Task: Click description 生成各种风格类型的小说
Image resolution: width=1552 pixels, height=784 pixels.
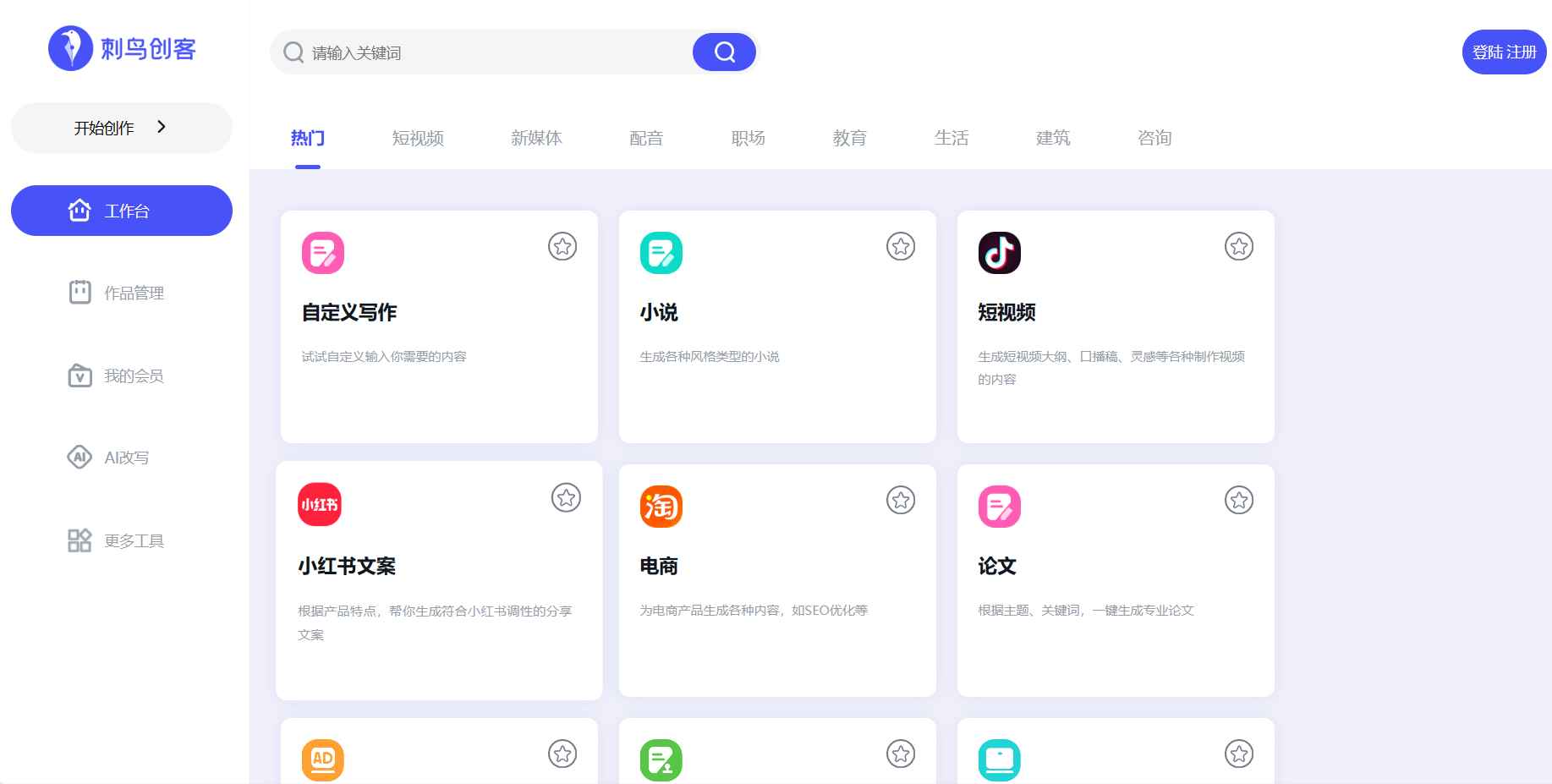Action: pos(710,357)
